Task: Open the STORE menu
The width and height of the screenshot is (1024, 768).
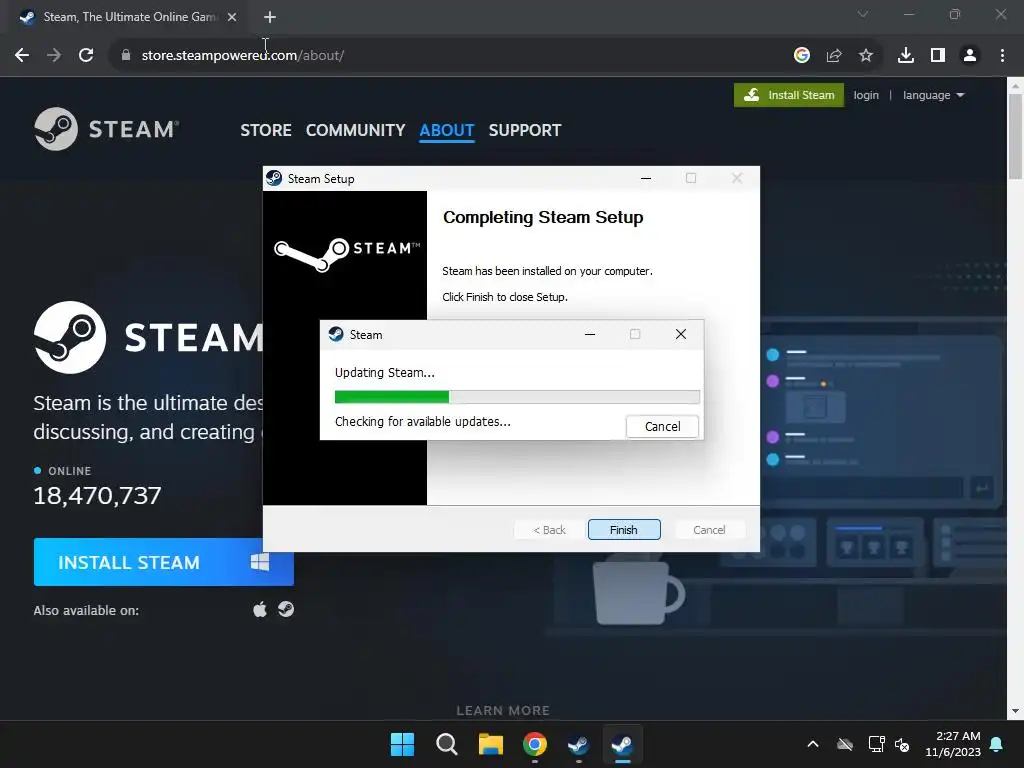Action: tap(266, 130)
